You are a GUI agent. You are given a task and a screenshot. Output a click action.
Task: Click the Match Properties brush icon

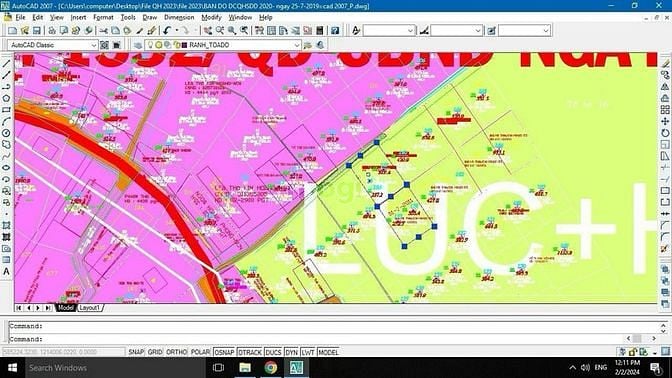click(x=151, y=30)
